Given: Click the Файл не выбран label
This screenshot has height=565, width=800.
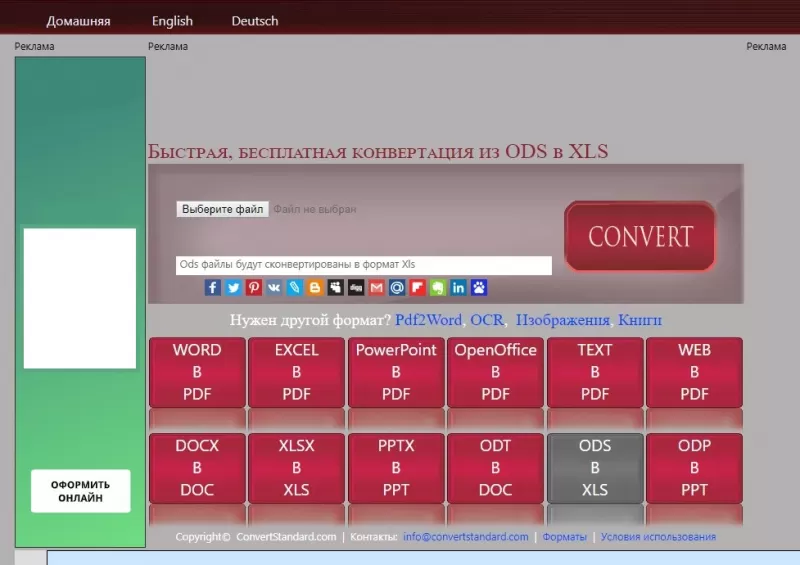Looking at the screenshot, I should [315, 209].
